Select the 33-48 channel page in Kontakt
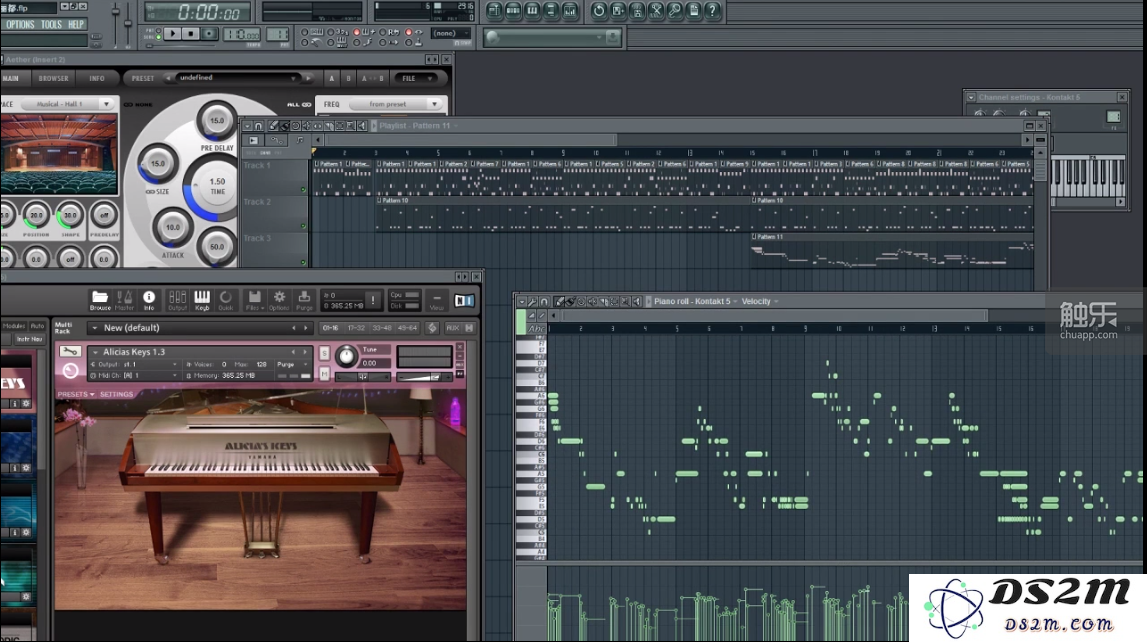 (382, 328)
